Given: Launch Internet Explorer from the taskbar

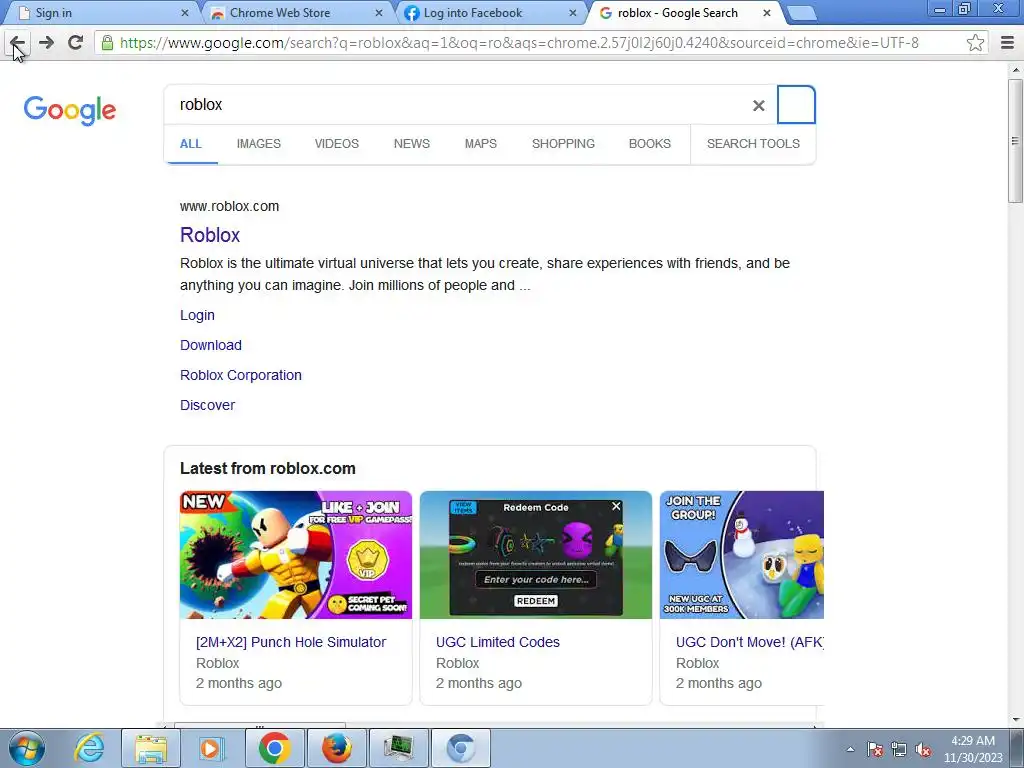Looking at the screenshot, I should tap(89, 748).
